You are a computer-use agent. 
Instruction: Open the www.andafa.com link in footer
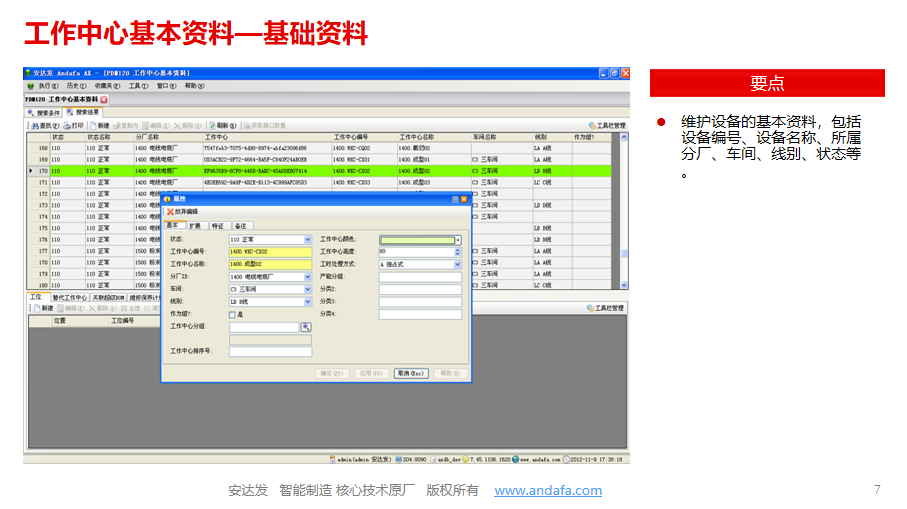pyautogui.click(x=548, y=490)
